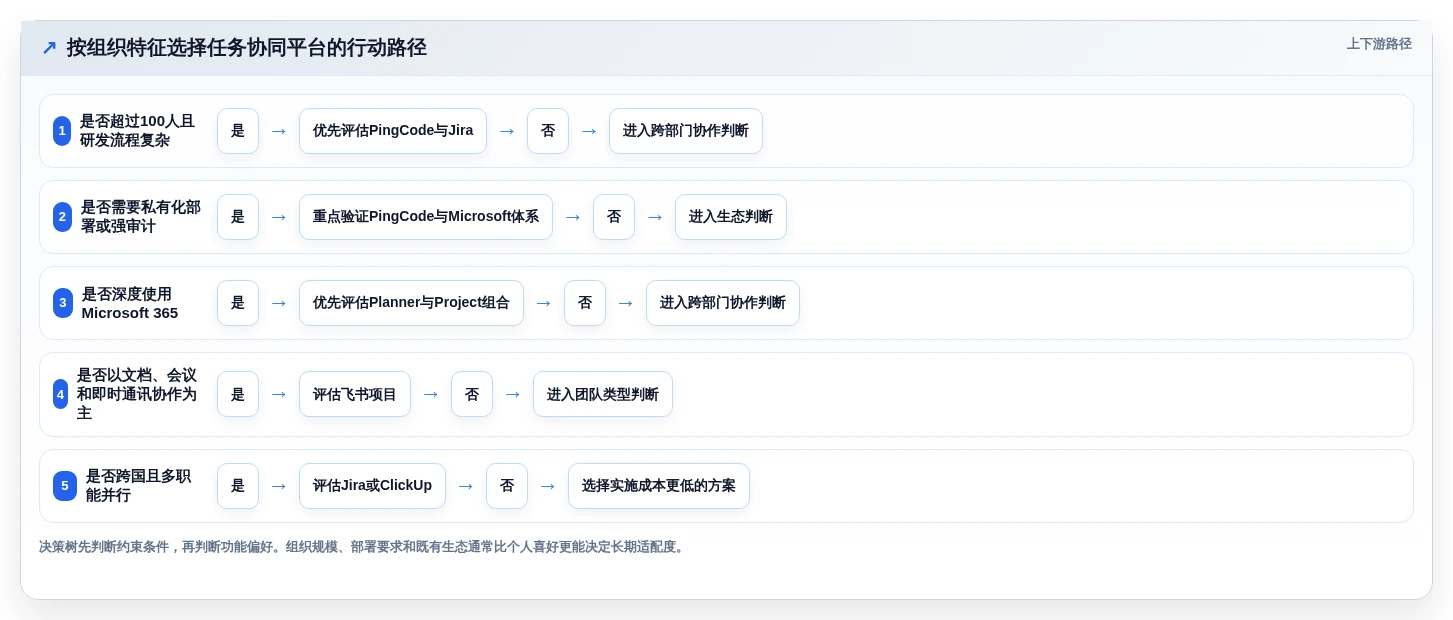Click 进入跨部门协作判断 in row 3

[723, 303]
